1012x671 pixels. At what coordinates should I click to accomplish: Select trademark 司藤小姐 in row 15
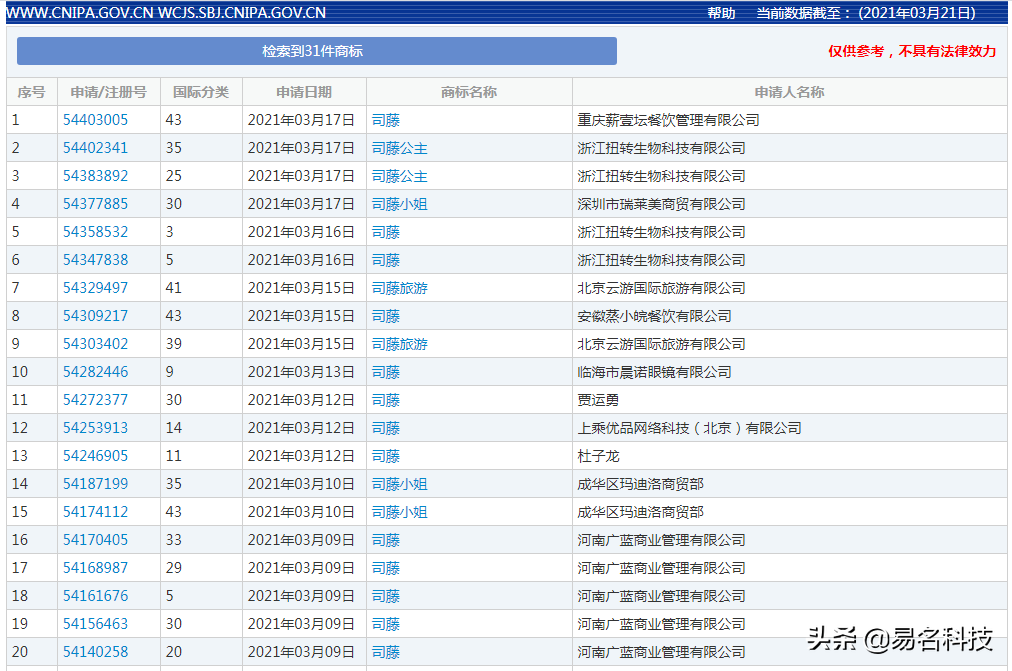[399, 512]
